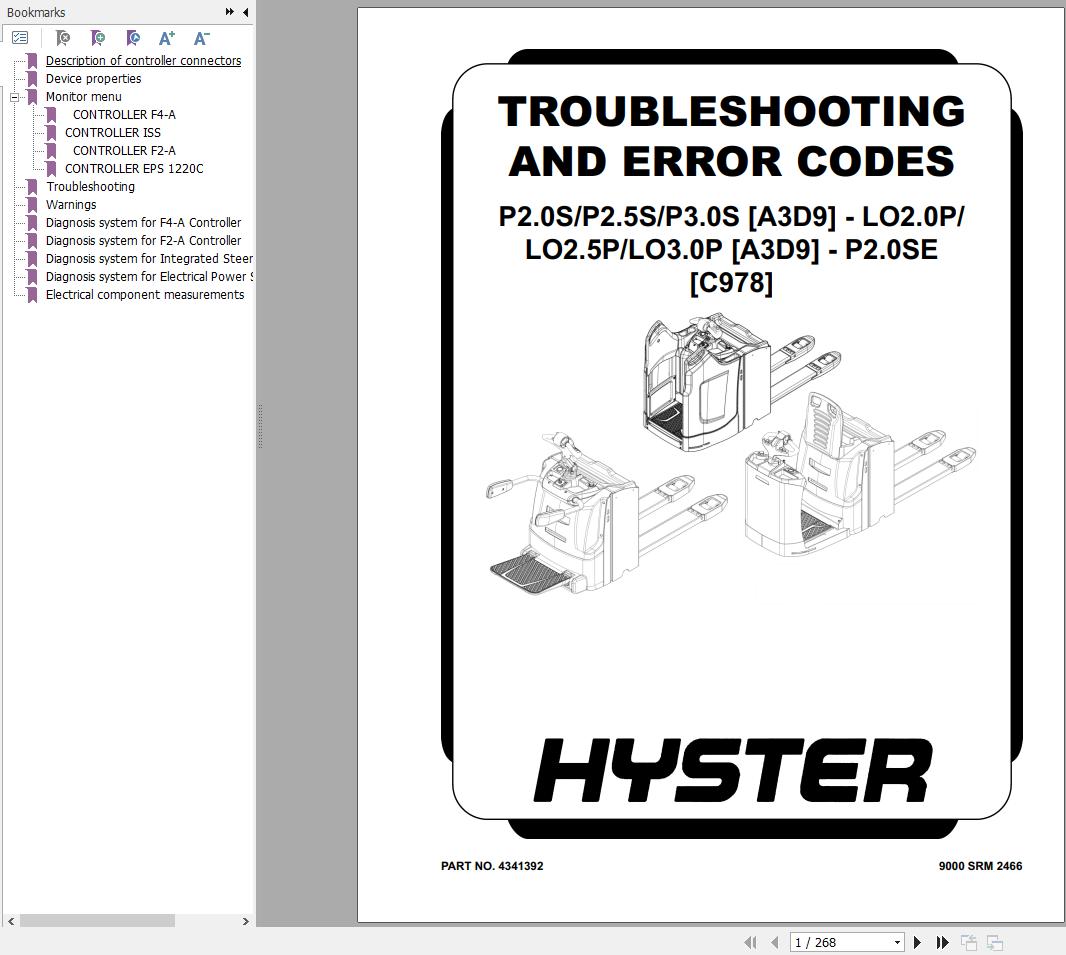This screenshot has height=955, width=1066.
Task: Select the Device properties bookmark entry
Action: pos(92,78)
